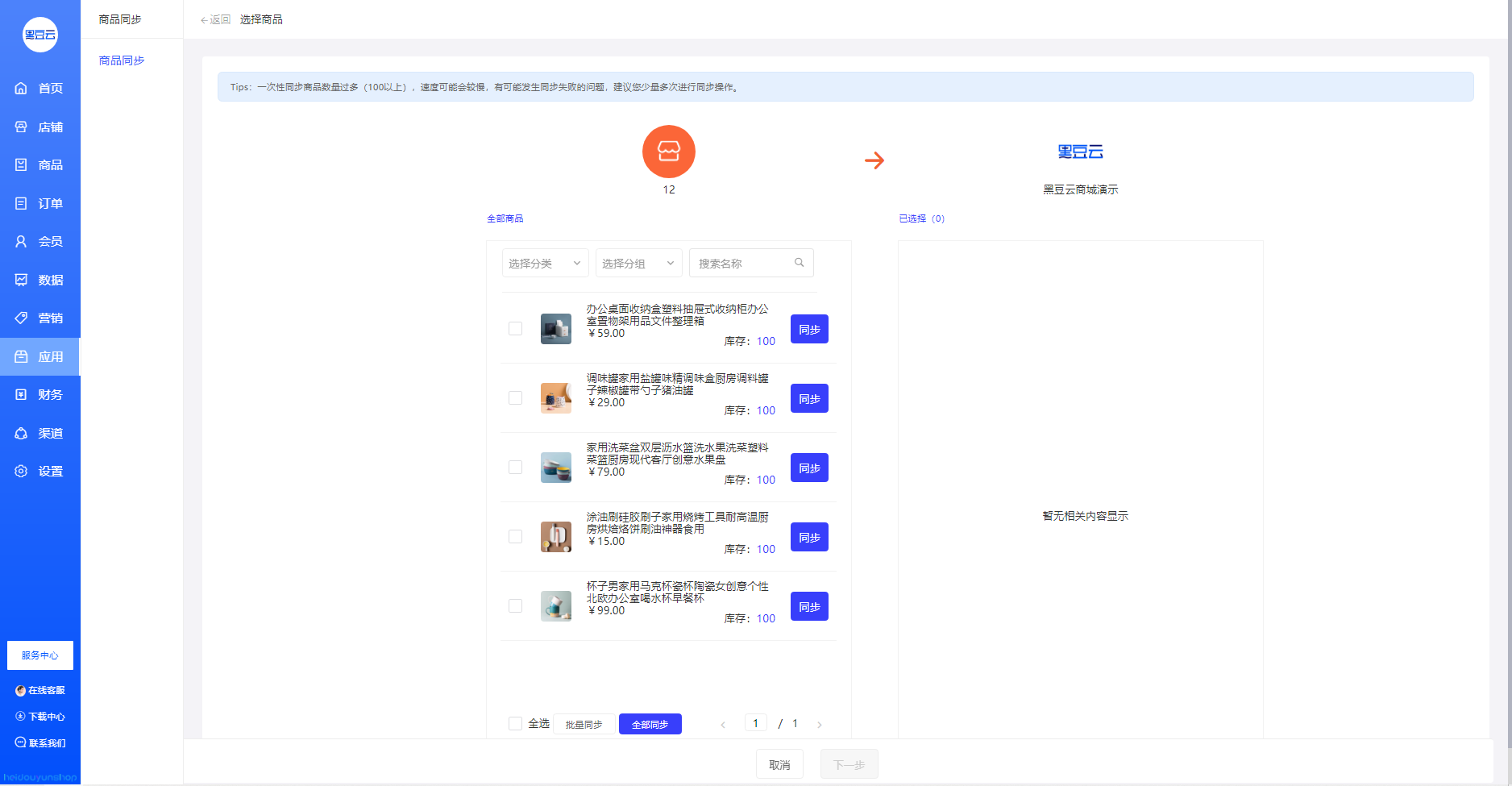Open the 选择分组 group dropdown
This screenshot has height=786, width=1512.
638,264
